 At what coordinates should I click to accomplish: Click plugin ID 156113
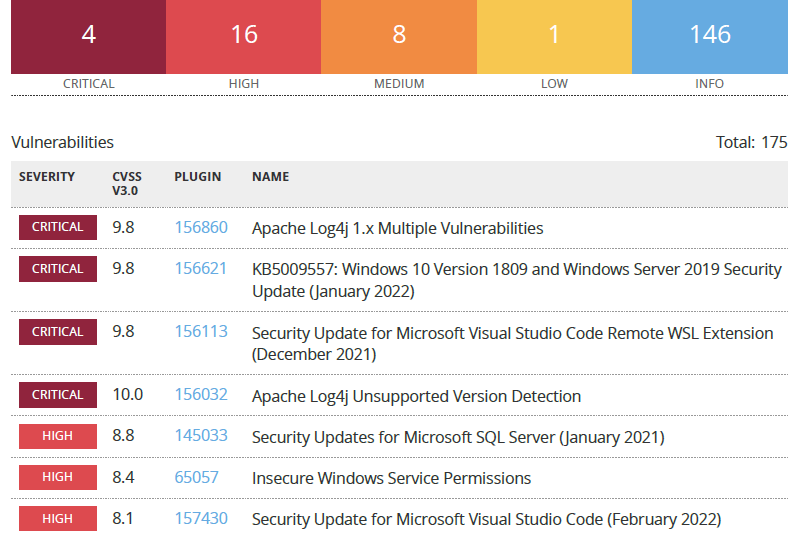(201, 332)
